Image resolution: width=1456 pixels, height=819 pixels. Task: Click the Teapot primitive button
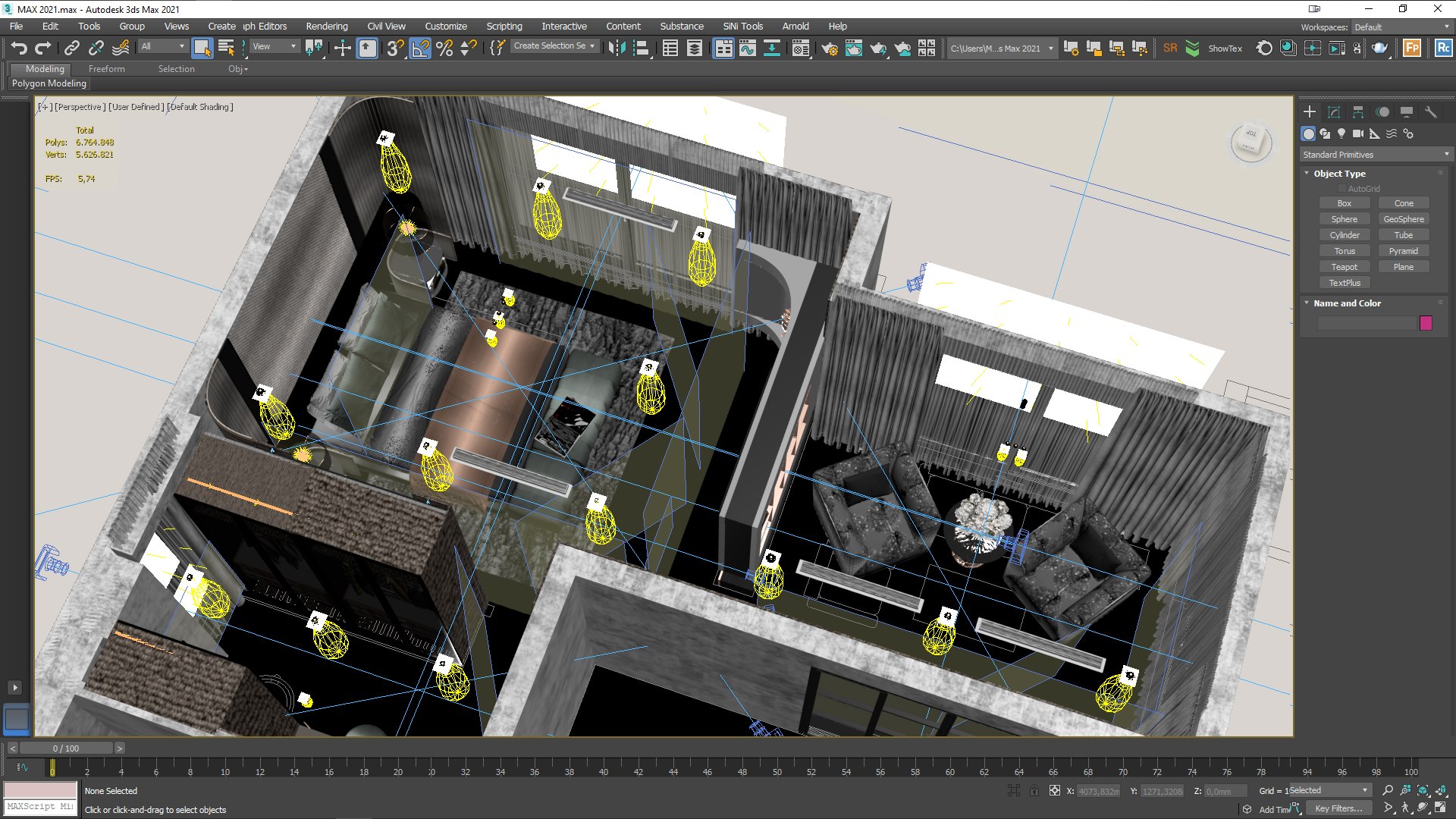(x=1344, y=267)
